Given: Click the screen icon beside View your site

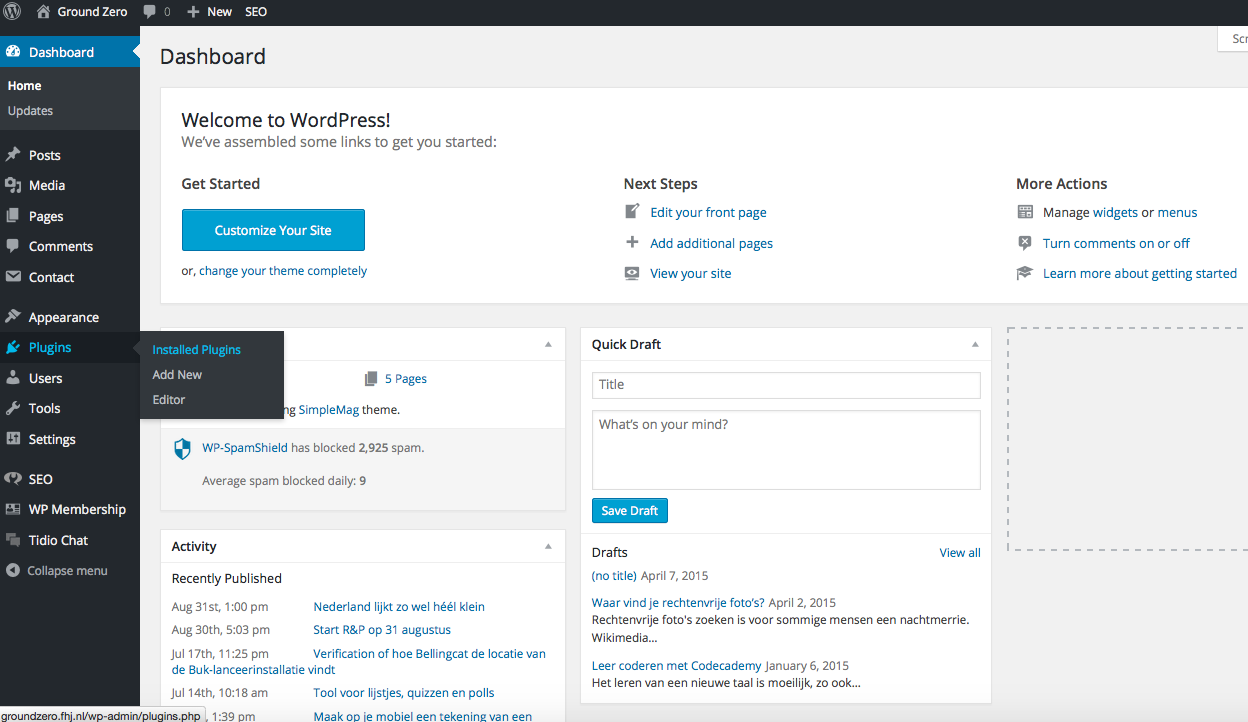Looking at the screenshot, I should pyautogui.click(x=632, y=273).
